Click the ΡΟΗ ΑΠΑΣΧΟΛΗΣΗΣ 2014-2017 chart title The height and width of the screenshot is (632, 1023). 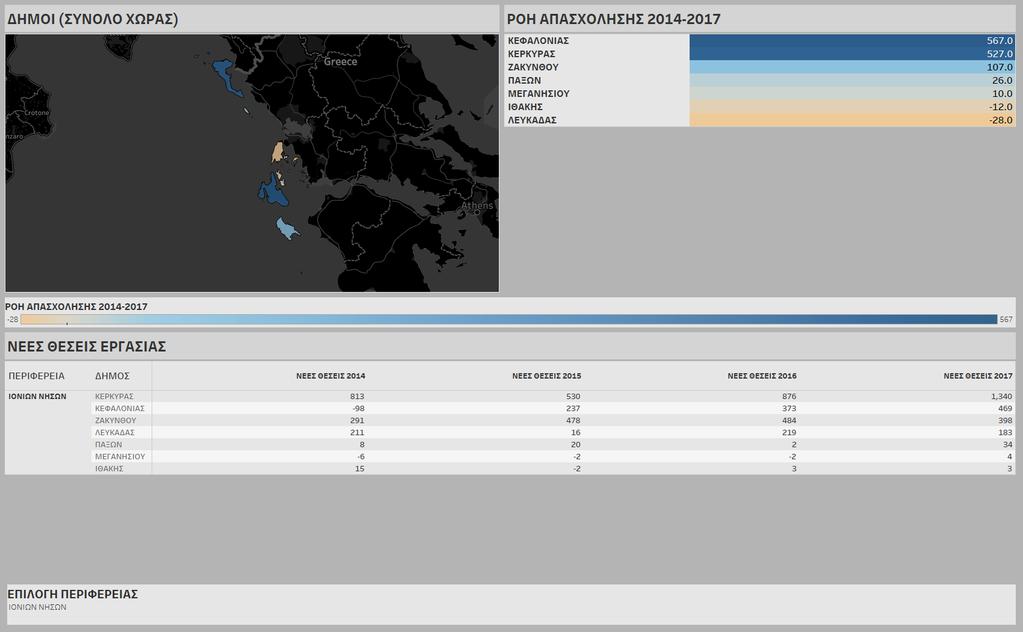[614, 19]
